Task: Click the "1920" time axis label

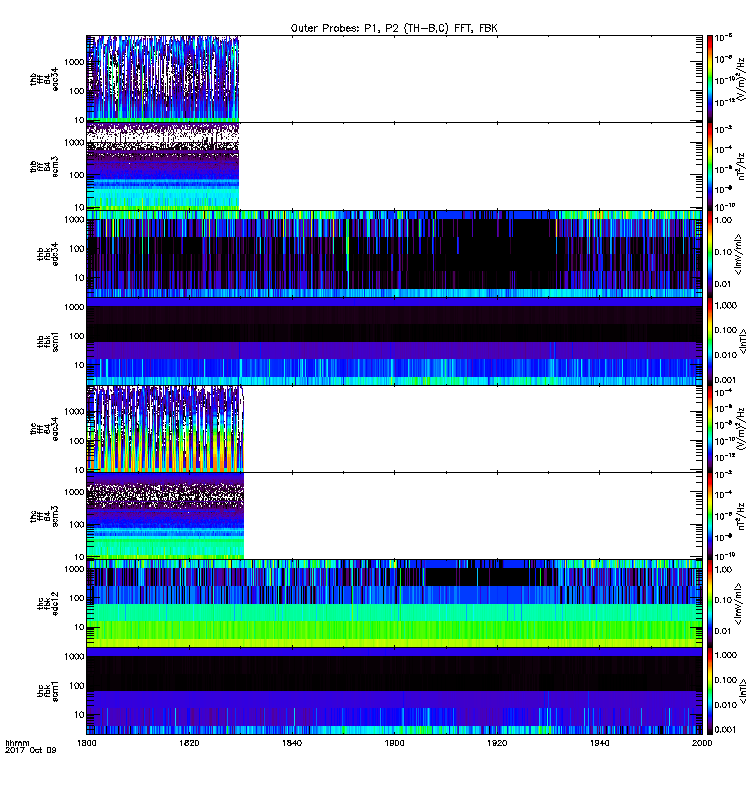Action: pyautogui.click(x=497, y=743)
